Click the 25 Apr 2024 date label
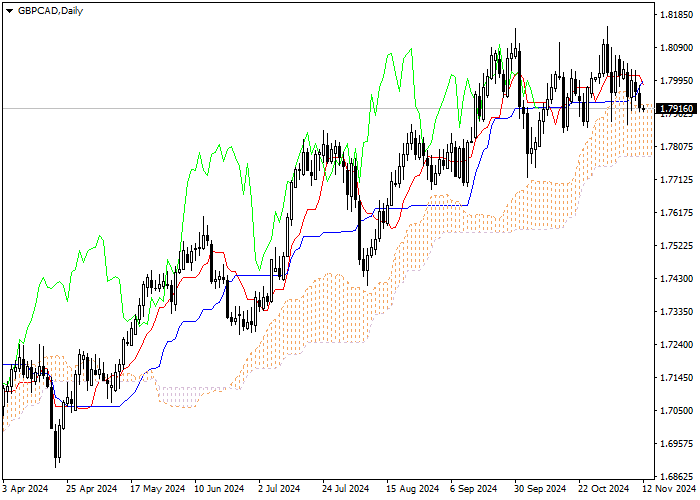The image size is (700, 500). [92, 489]
